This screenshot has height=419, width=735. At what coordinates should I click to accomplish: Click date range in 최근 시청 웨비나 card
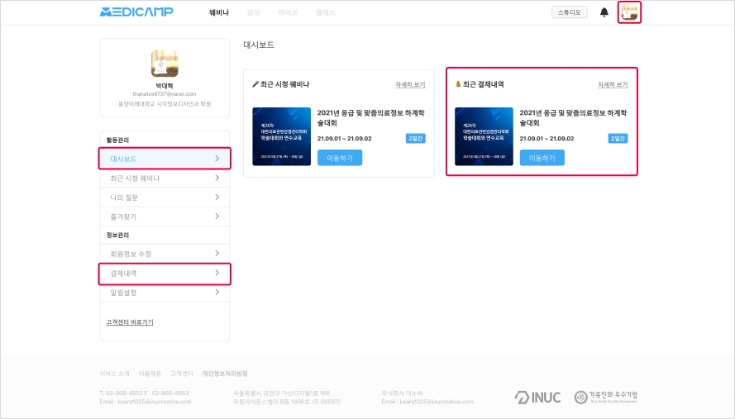(344, 139)
